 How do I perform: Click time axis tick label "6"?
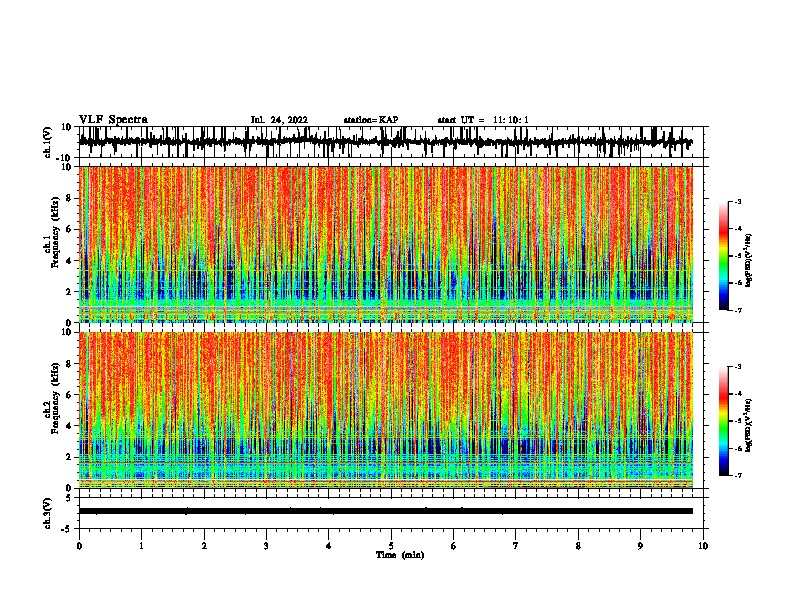click(454, 546)
